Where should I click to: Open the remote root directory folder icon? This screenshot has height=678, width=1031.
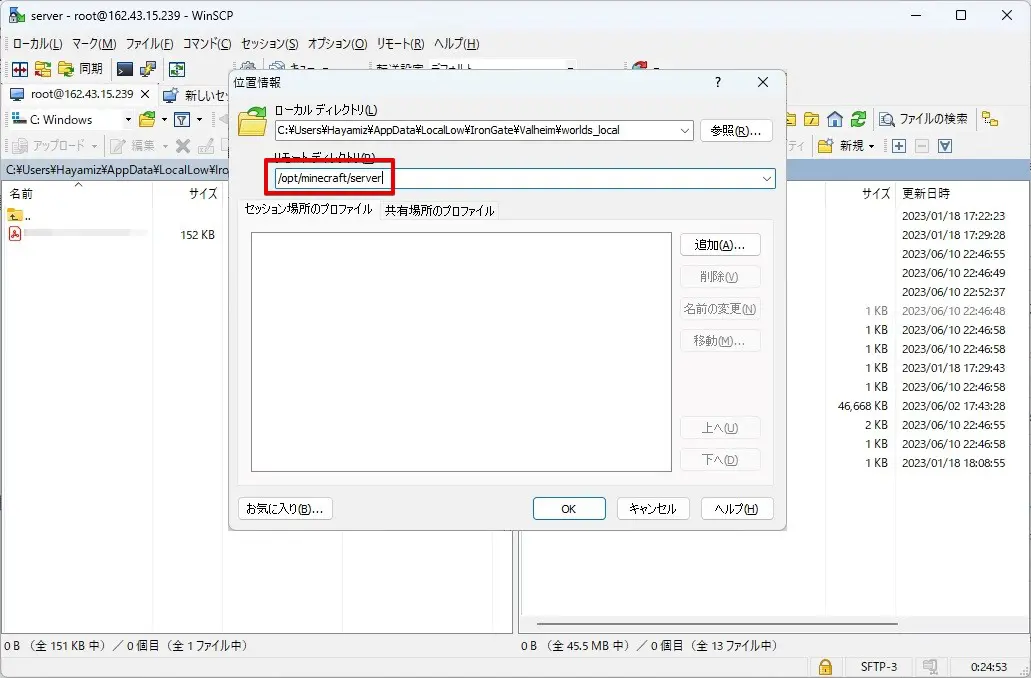pos(811,119)
